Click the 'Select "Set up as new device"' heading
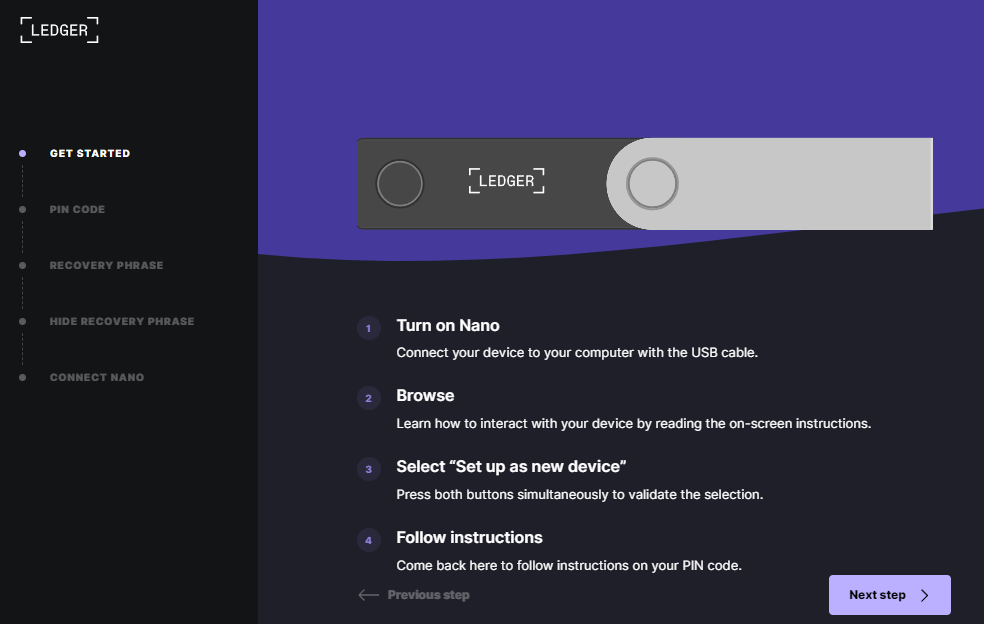 click(511, 466)
